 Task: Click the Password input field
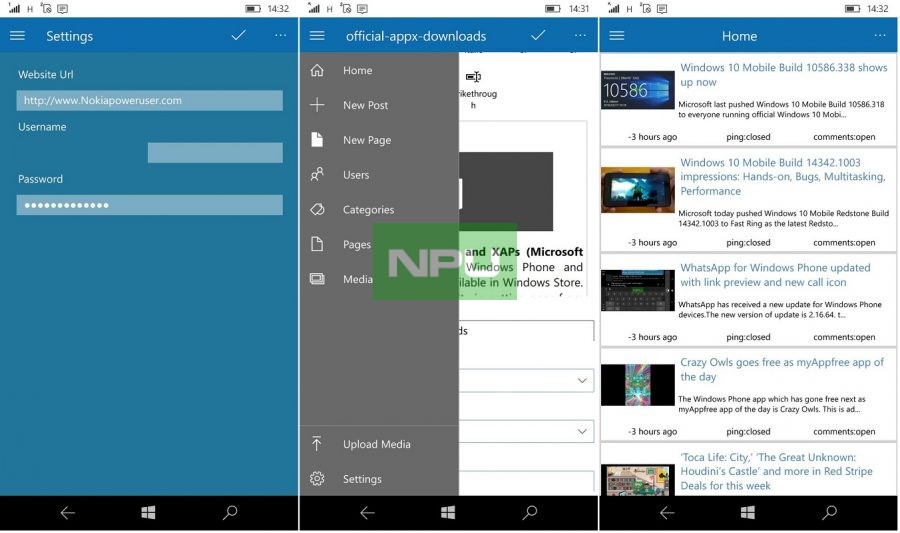149,205
